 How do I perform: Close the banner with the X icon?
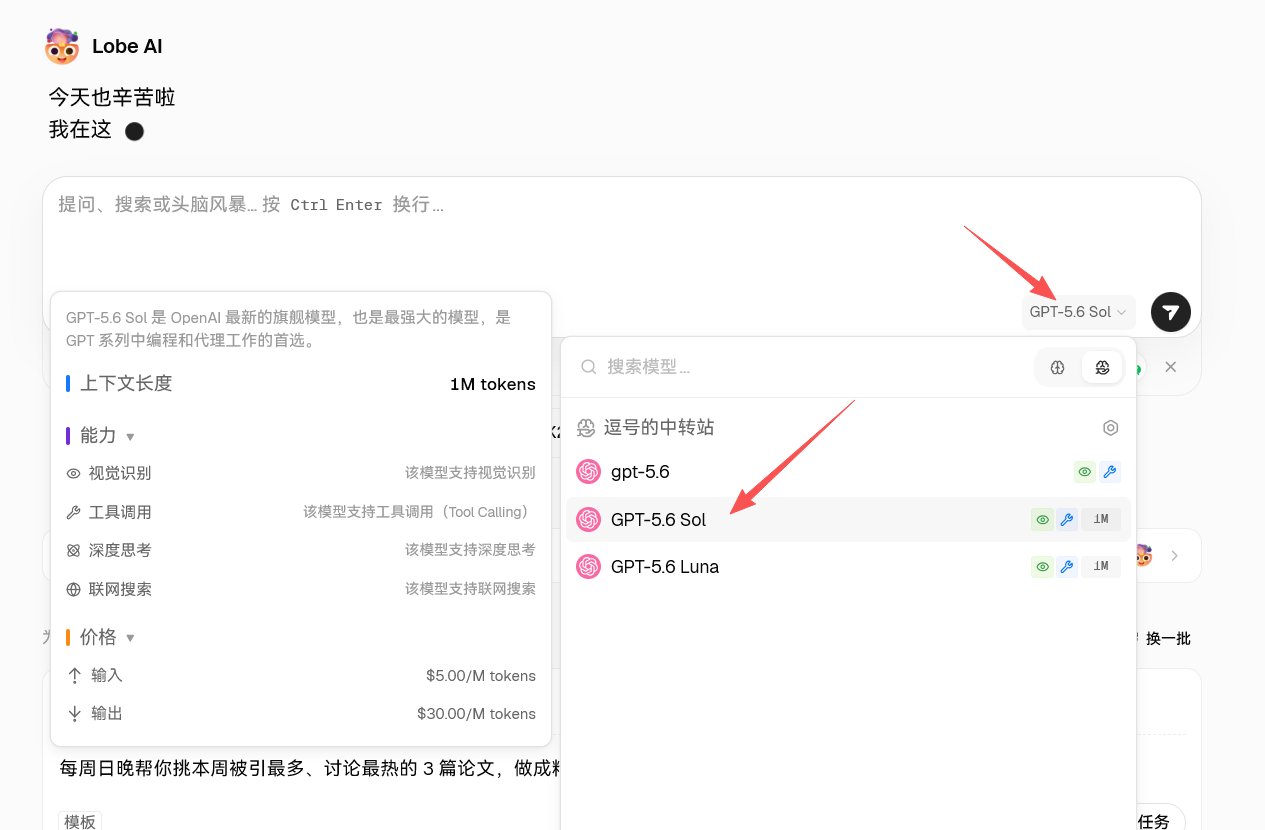[1170, 367]
